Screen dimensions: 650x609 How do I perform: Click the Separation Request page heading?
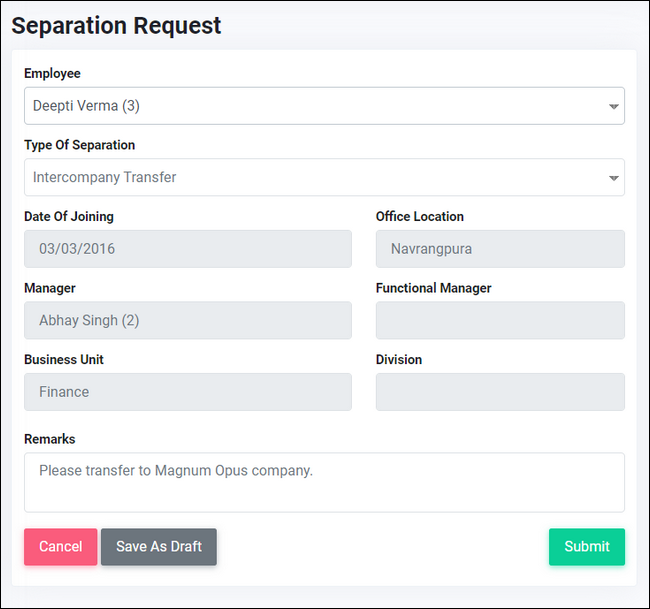tap(116, 26)
